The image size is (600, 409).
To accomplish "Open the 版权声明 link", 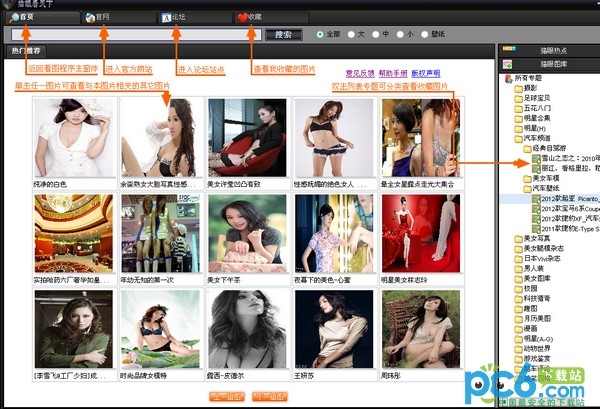I will 426,73.
